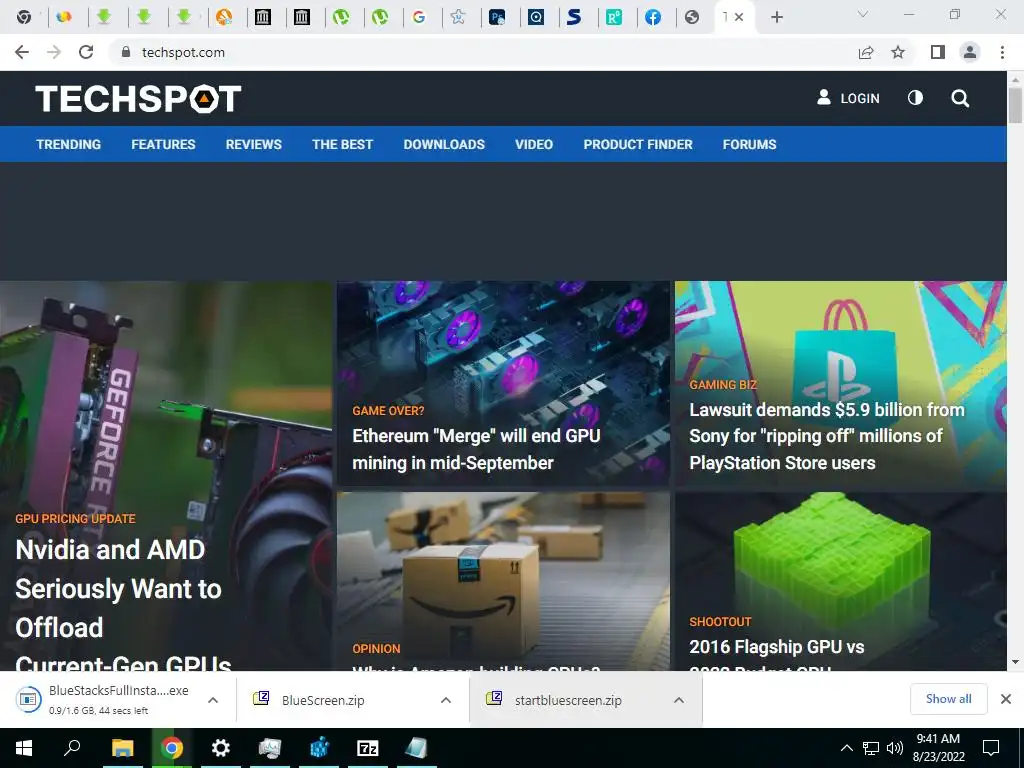Open TechSpot site search

959,99
